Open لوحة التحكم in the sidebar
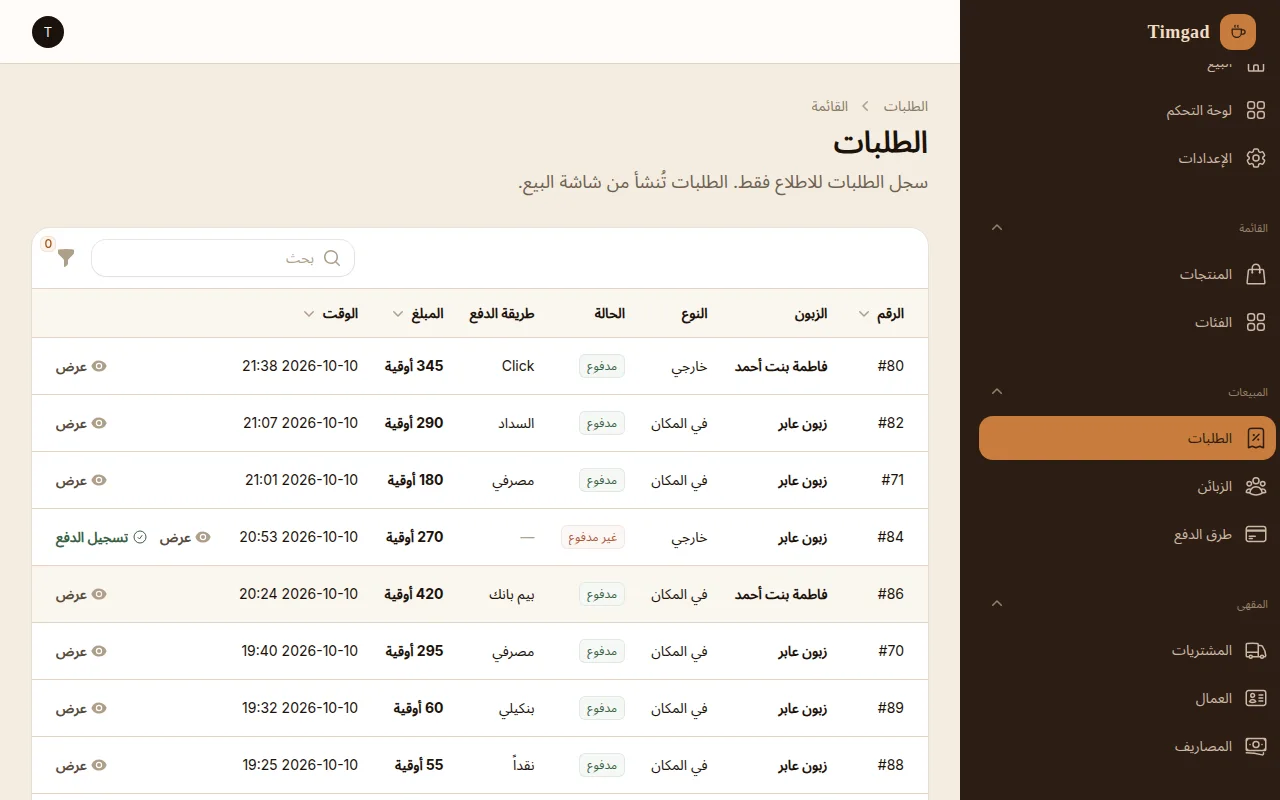The image size is (1280, 800). [1128, 110]
